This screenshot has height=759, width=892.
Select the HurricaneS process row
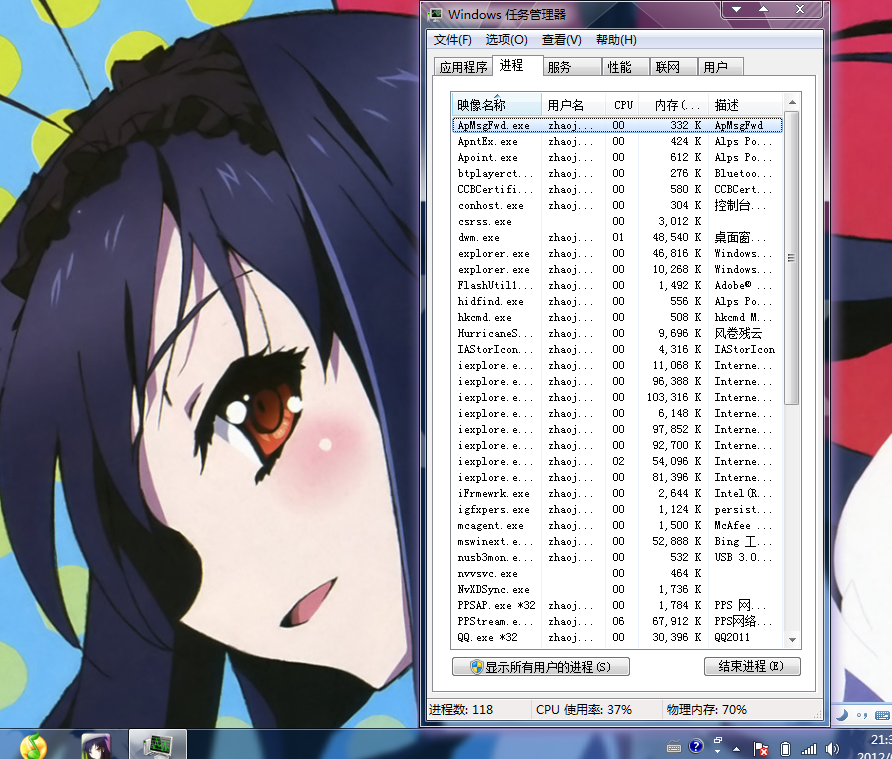[x=617, y=333]
